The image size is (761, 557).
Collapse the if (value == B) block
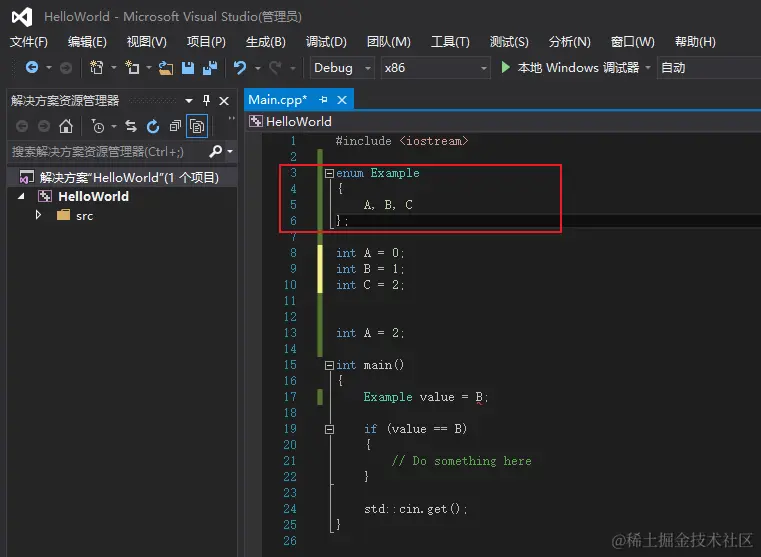click(329, 429)
